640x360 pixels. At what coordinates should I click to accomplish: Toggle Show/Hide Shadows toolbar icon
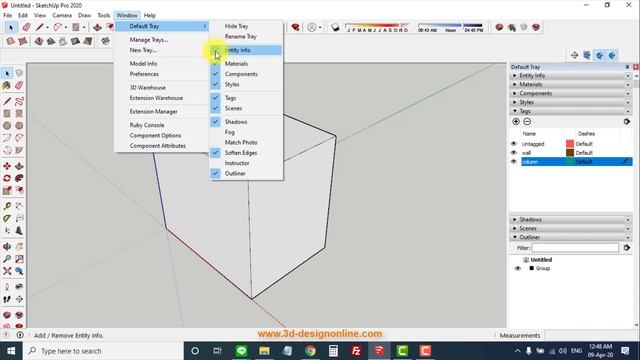335,27
